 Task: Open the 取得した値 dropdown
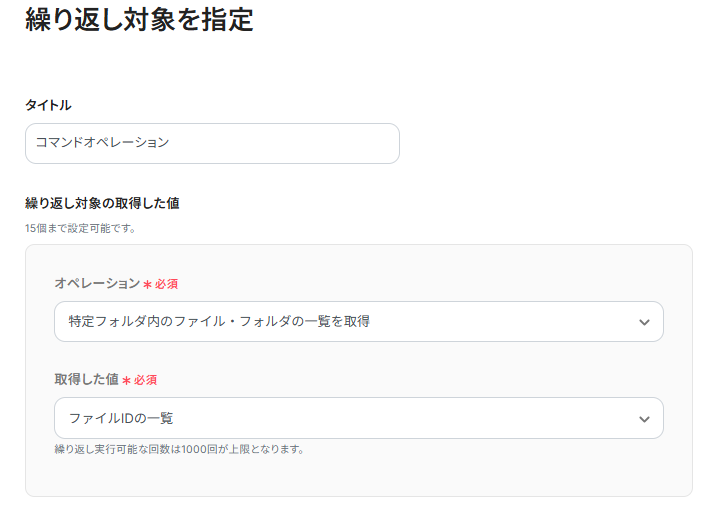pos(358,418)
